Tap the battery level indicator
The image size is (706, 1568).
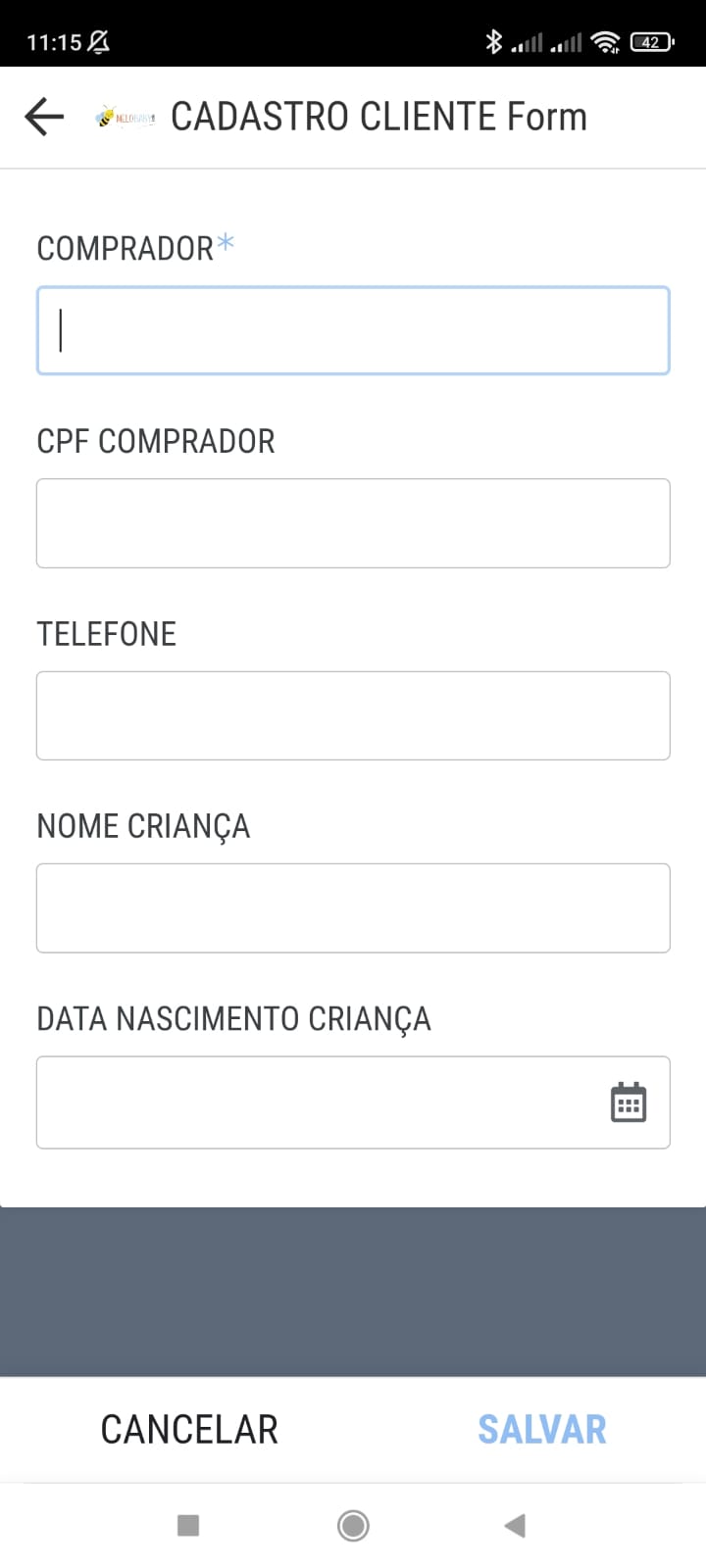click(652, 41)
